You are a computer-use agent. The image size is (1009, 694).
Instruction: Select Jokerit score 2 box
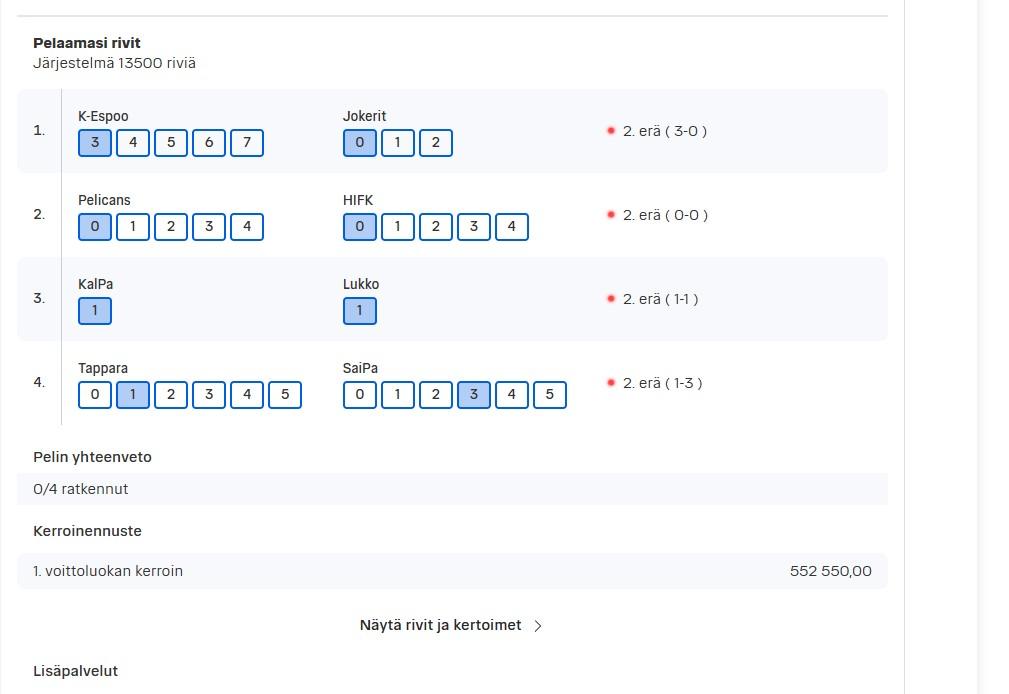pyautogui.click(x=436, y=142)
